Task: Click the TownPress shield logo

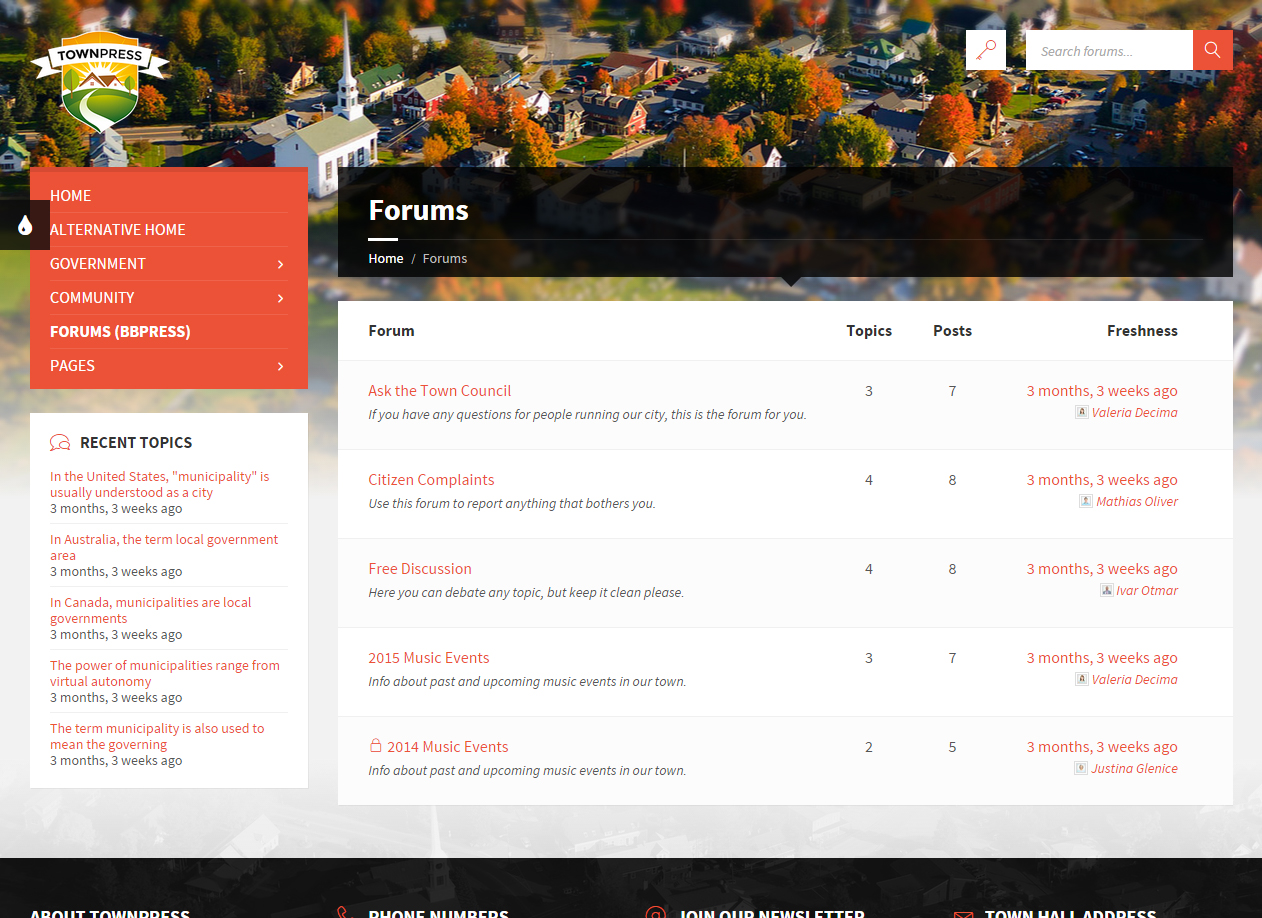Action: pos(99,86)
